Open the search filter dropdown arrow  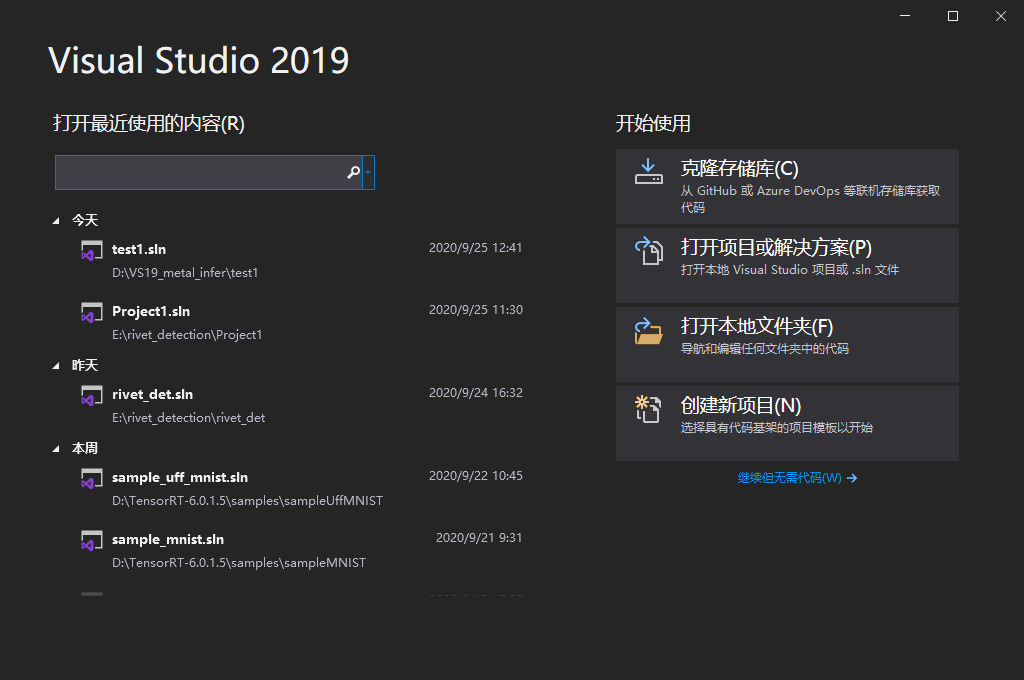tap(370, 172)
